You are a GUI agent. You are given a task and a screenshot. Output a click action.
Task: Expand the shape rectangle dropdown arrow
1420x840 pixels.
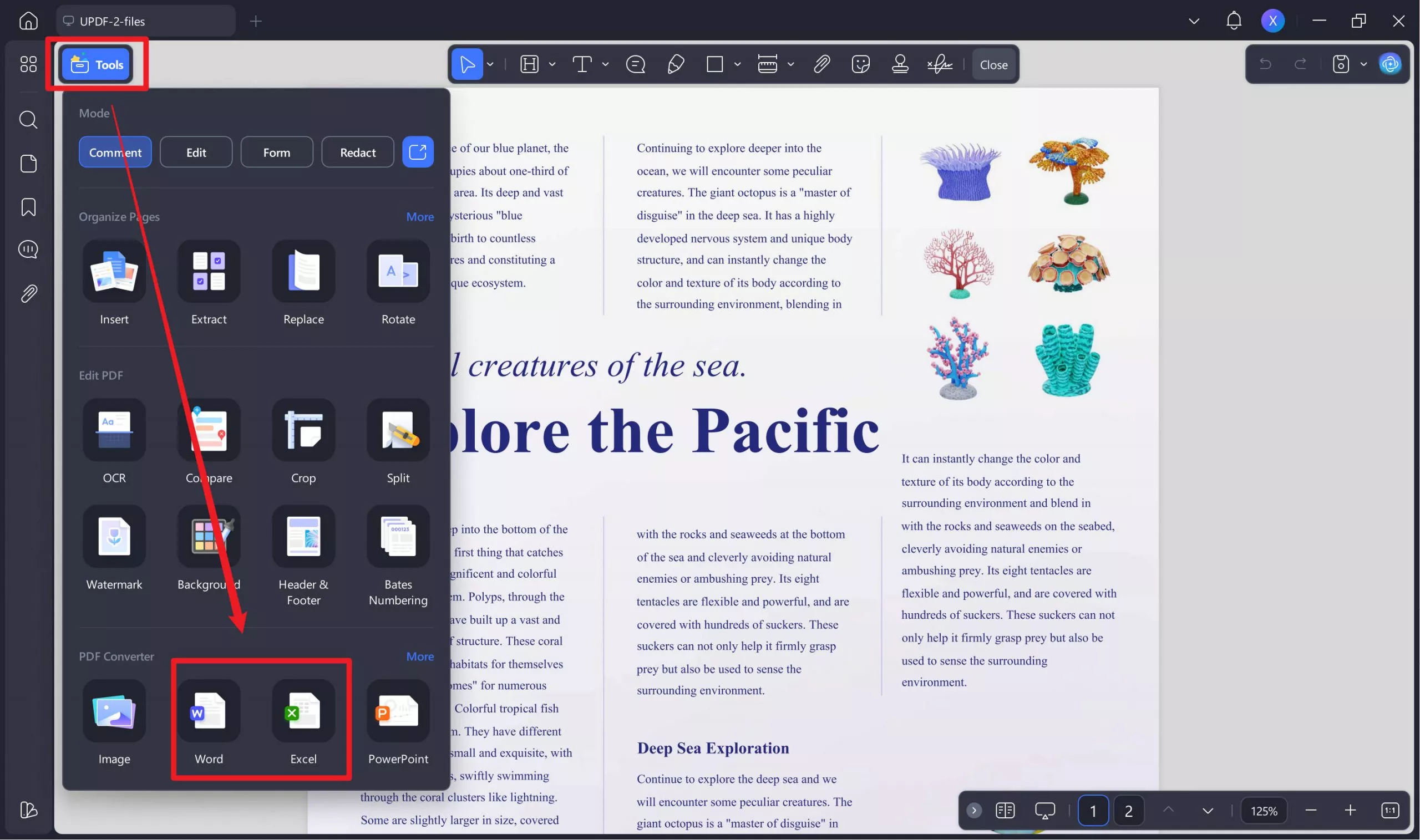pyautogui.click(x=737, y=64)
